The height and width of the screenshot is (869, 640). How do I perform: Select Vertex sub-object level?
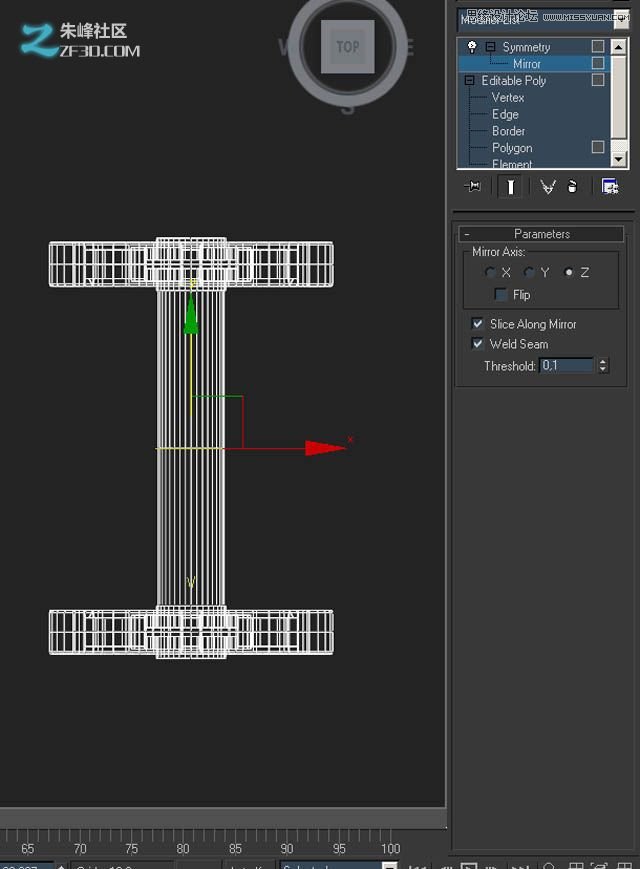(x=508, y=98)
